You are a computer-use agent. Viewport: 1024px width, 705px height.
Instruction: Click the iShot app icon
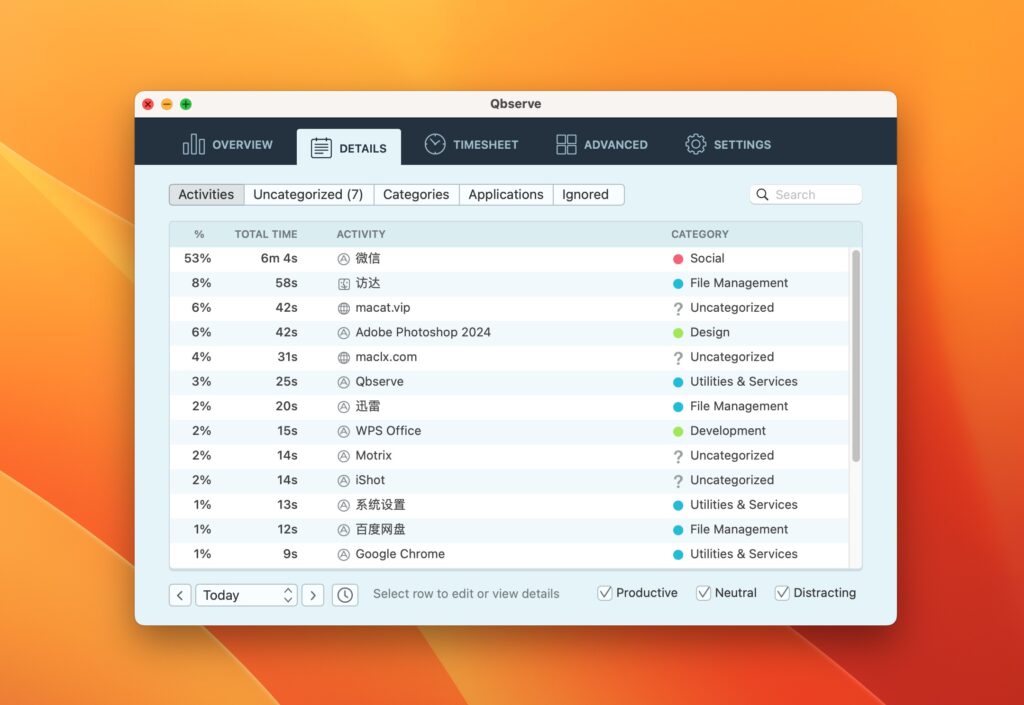pyautogui.click(x=345, y=480)
